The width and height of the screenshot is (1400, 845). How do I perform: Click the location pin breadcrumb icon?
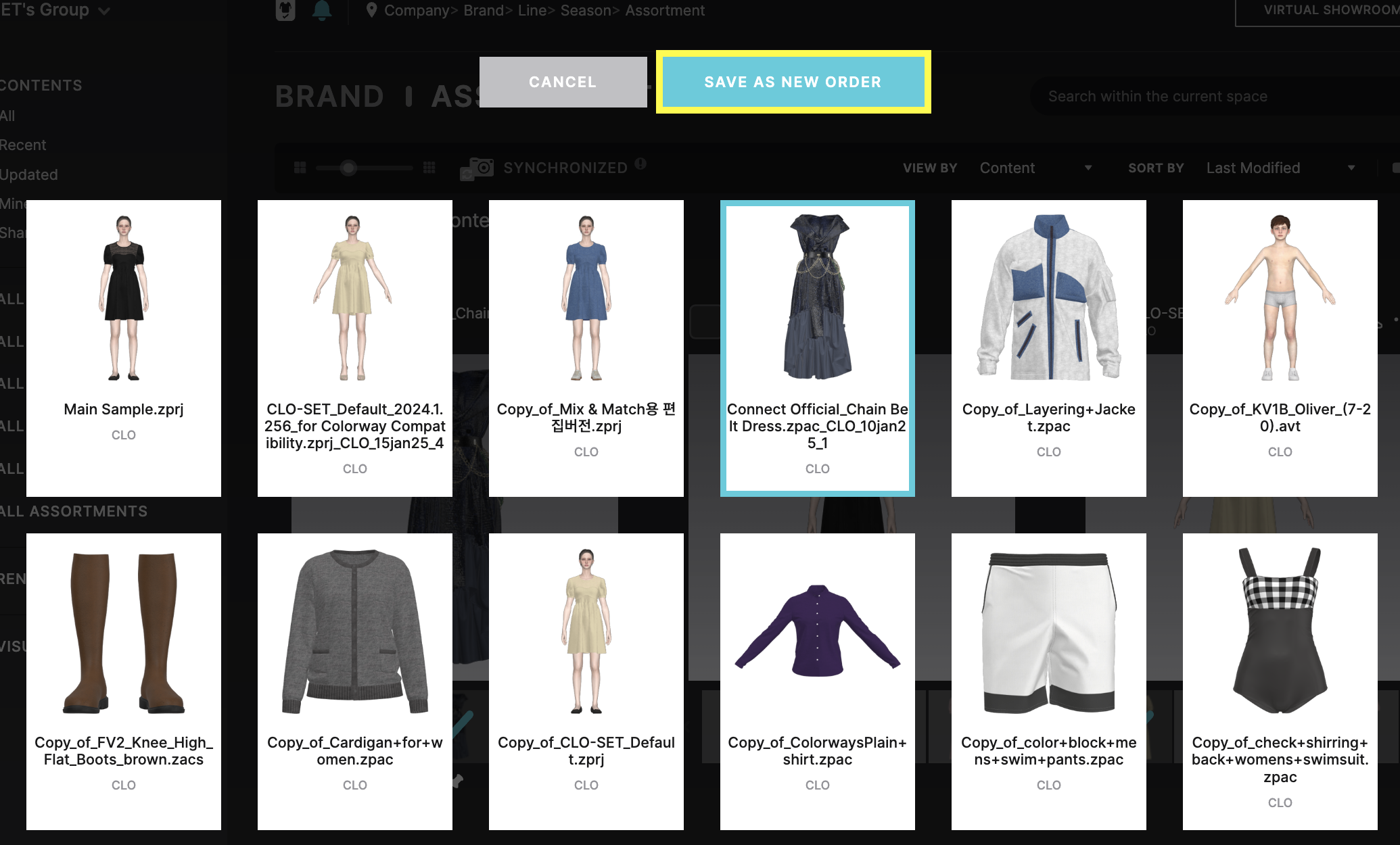(371, 10)
